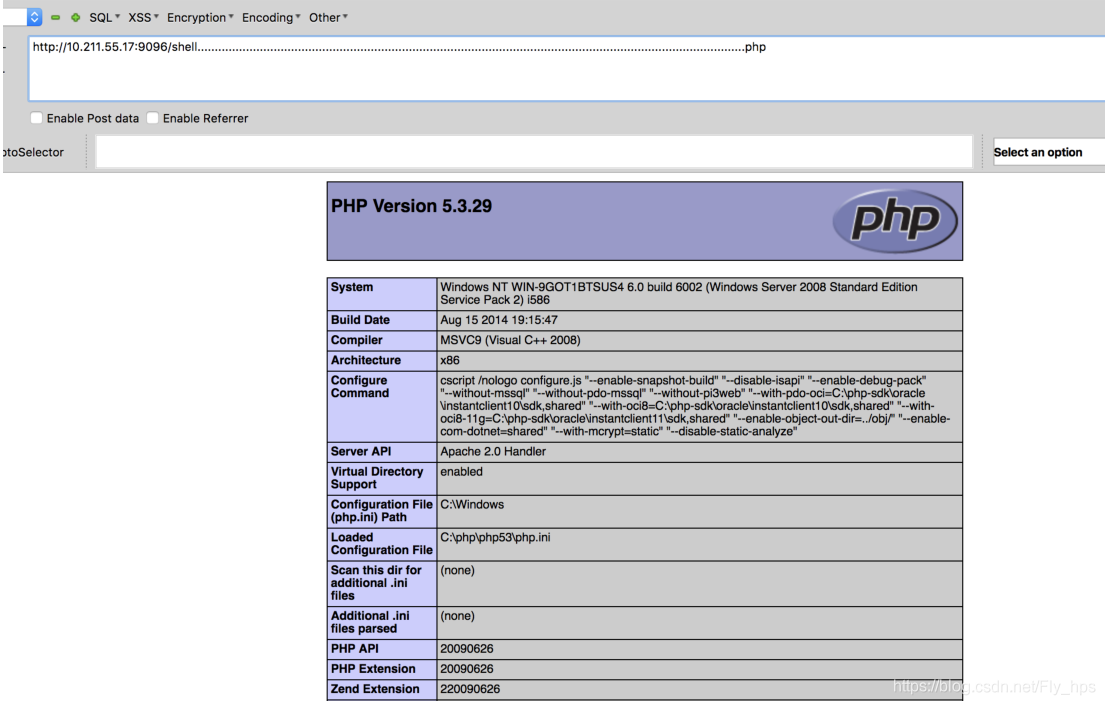Open the SQL menu
This screenshot has width=1105, height=705.
coord(104,18)
